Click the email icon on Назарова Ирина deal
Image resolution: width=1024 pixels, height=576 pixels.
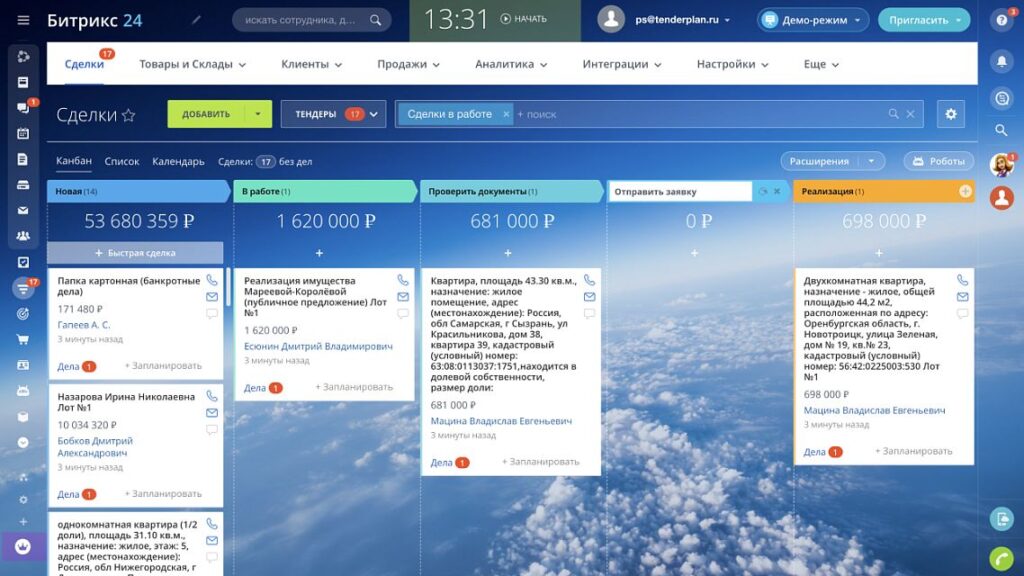tap(212, 413)
